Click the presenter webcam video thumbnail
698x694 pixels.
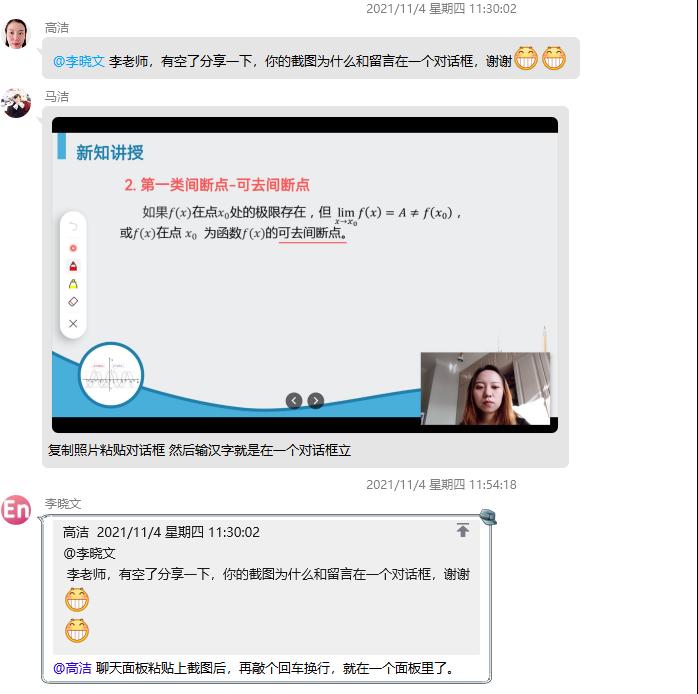point(485,388)
